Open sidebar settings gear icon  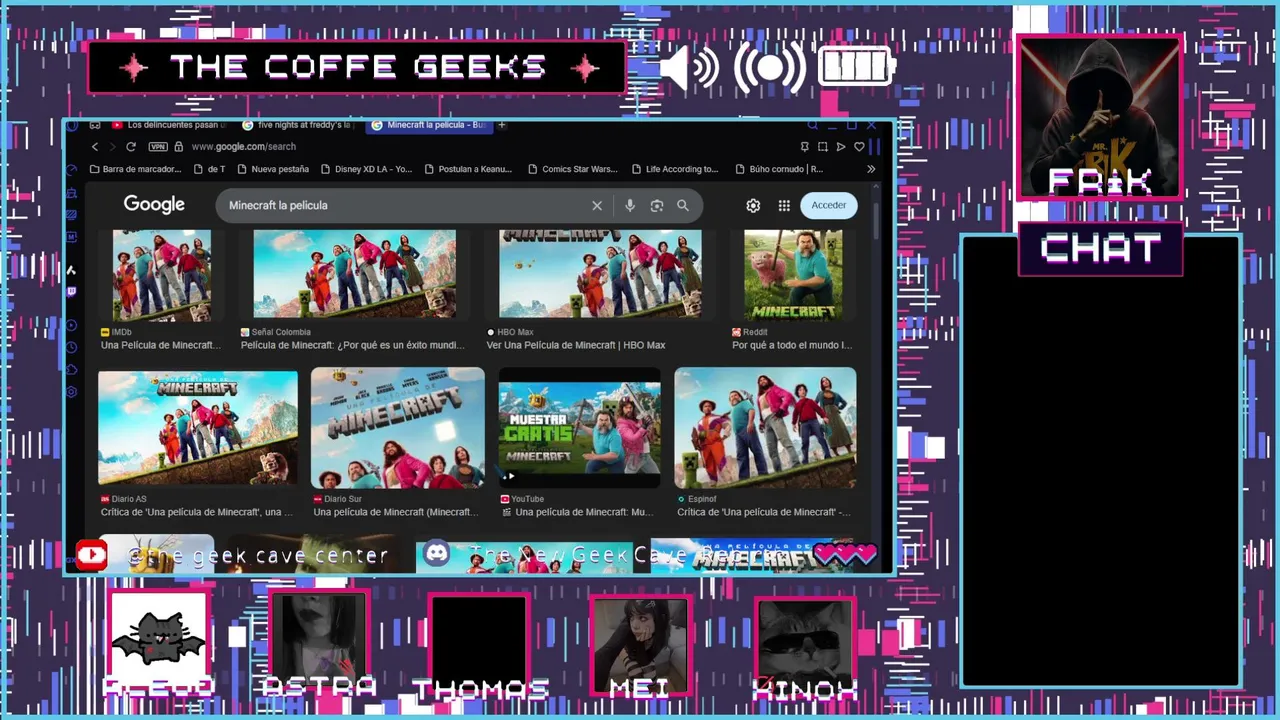[71, 391]
